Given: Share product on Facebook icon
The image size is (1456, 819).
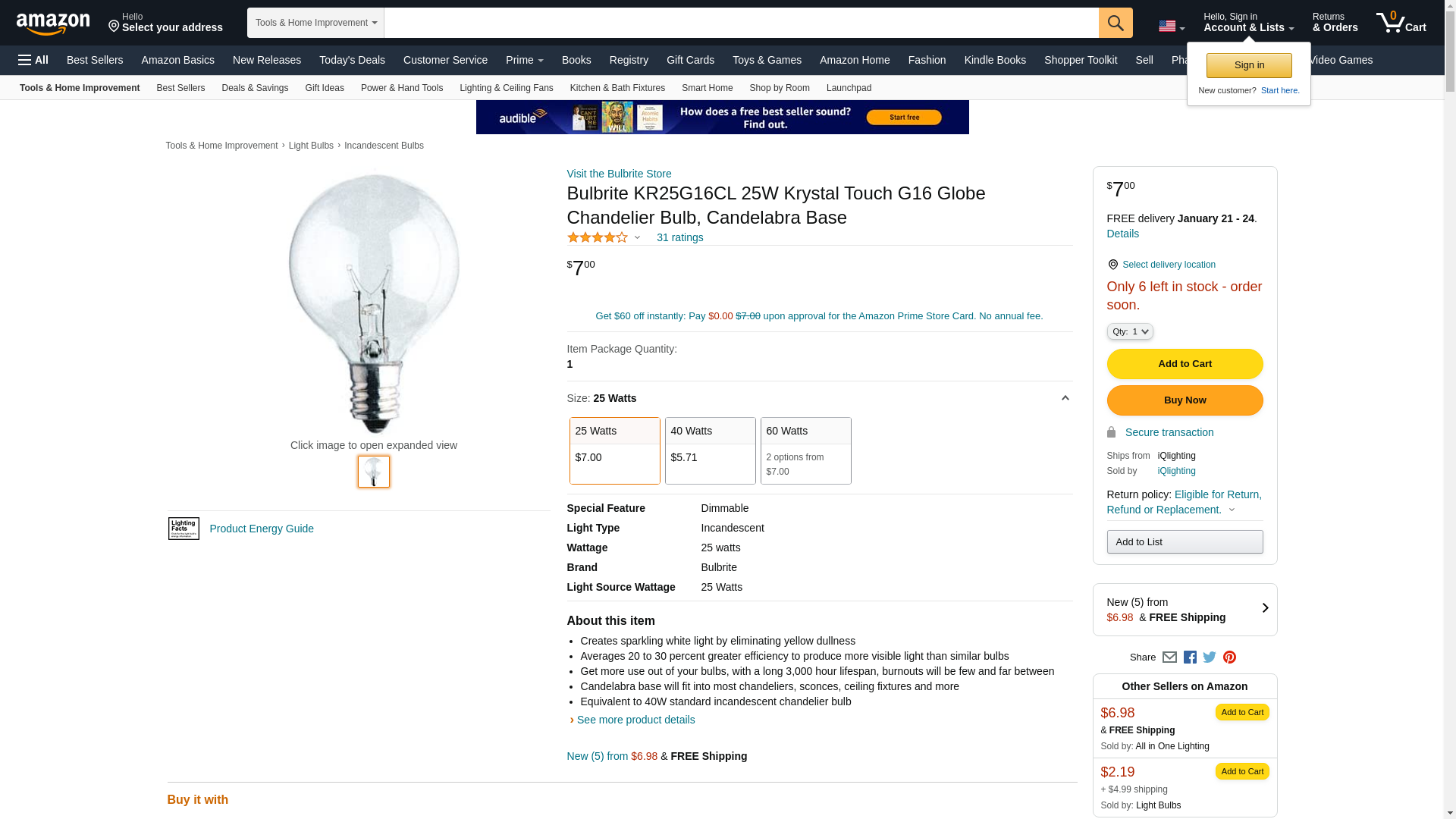Looking at the screenshot, I should click(1190, 657).
